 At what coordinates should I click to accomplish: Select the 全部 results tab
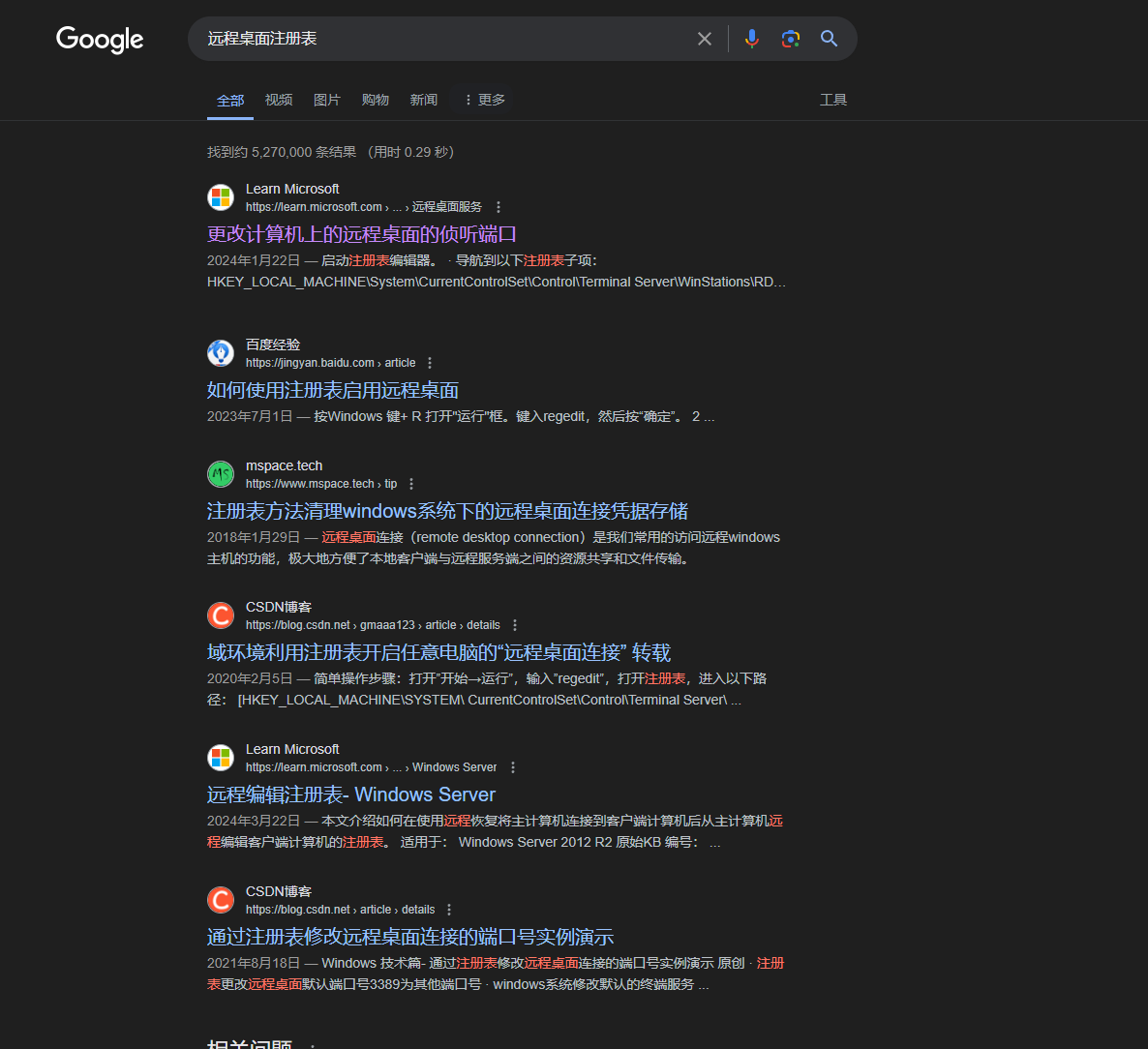pyautogui.click(x=230, y=101)
